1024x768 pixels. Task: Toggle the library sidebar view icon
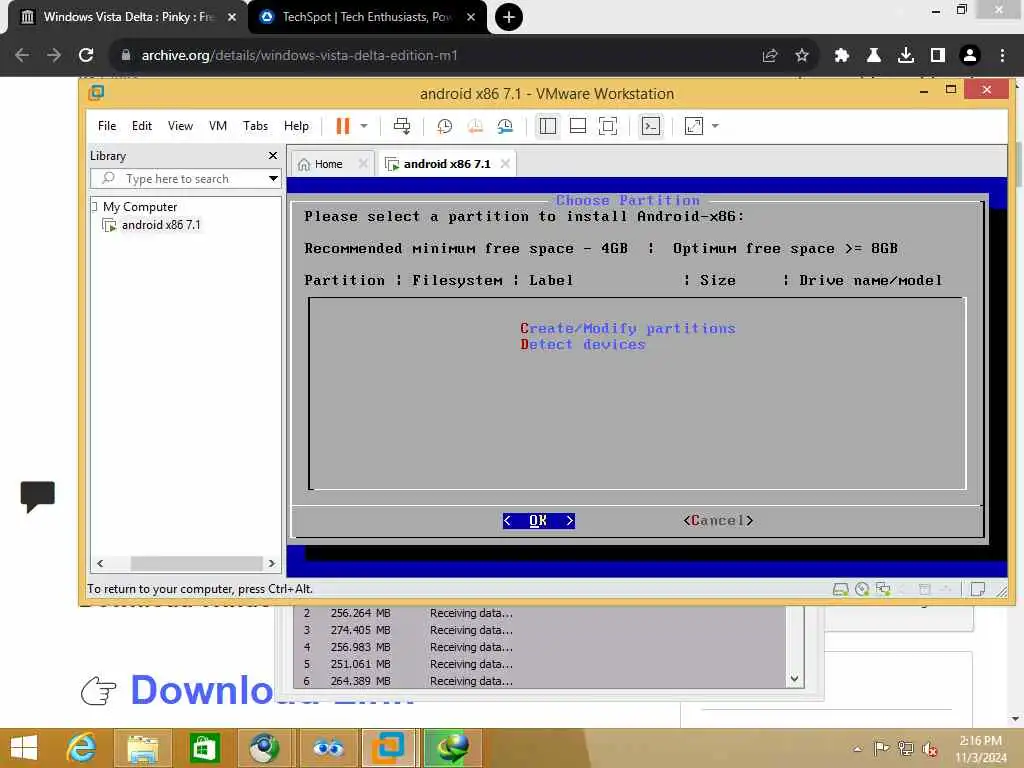pyautogui.click(x=548, y=126)
